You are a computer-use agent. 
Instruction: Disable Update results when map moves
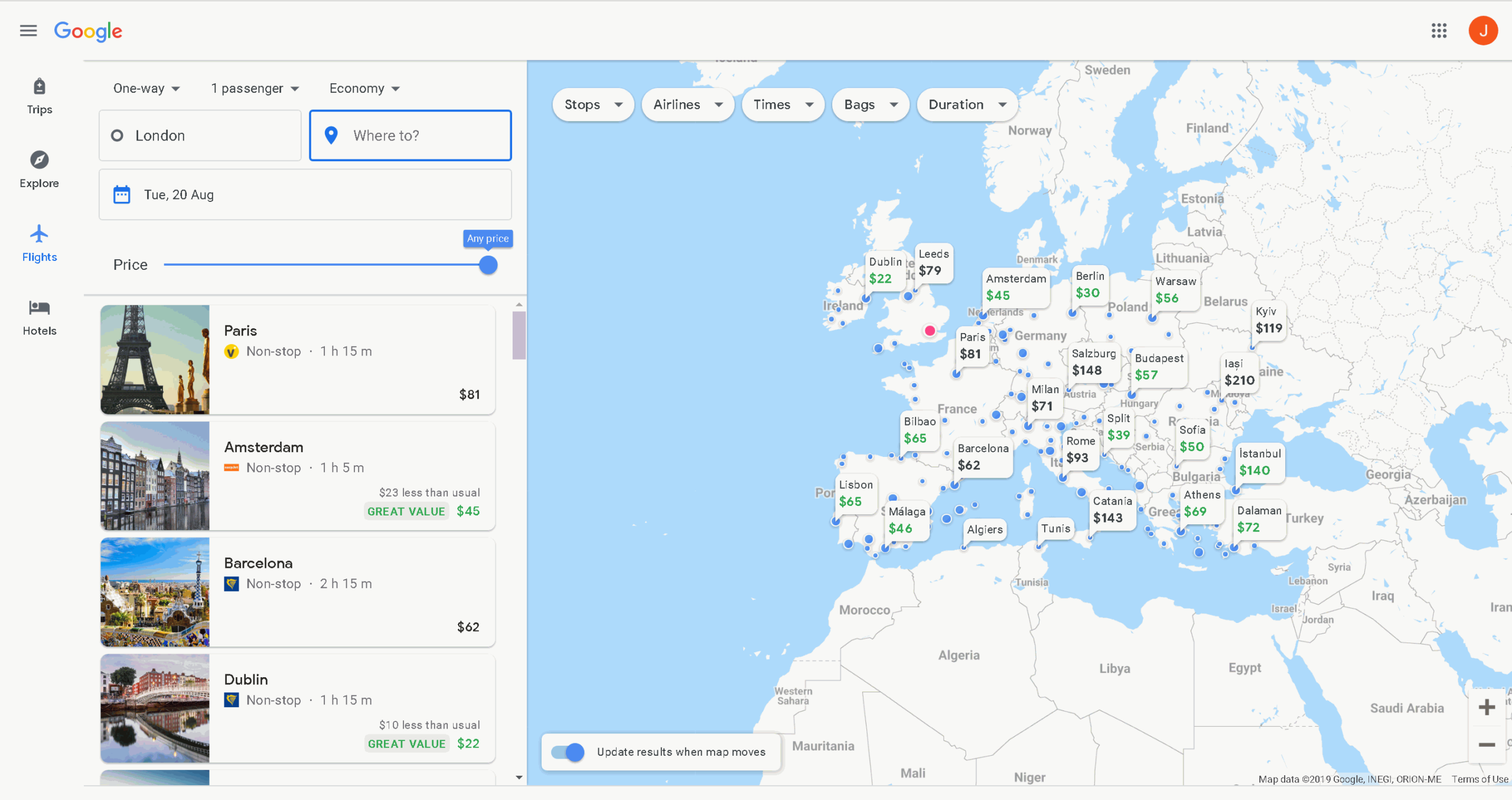click(566, 752)
